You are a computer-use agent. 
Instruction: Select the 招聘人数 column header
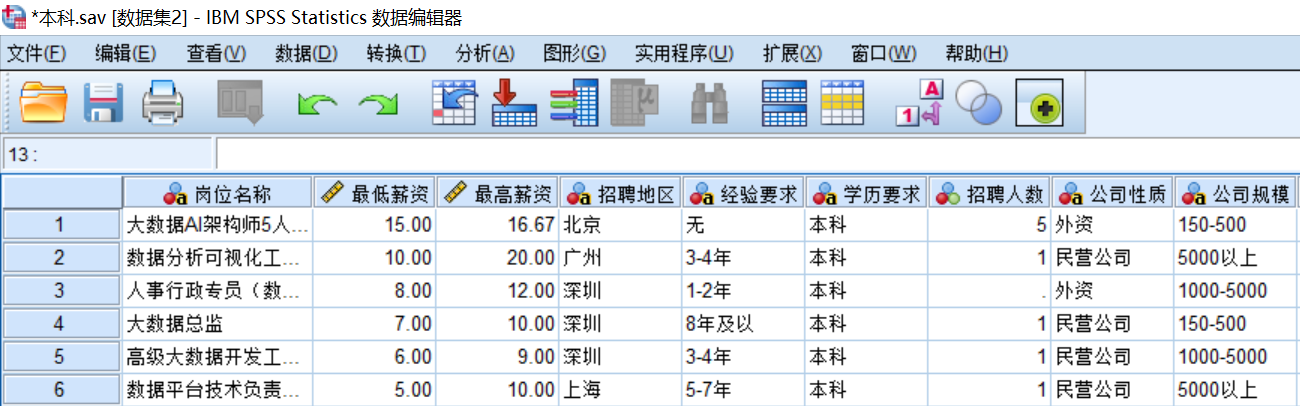tap(989, 193)
